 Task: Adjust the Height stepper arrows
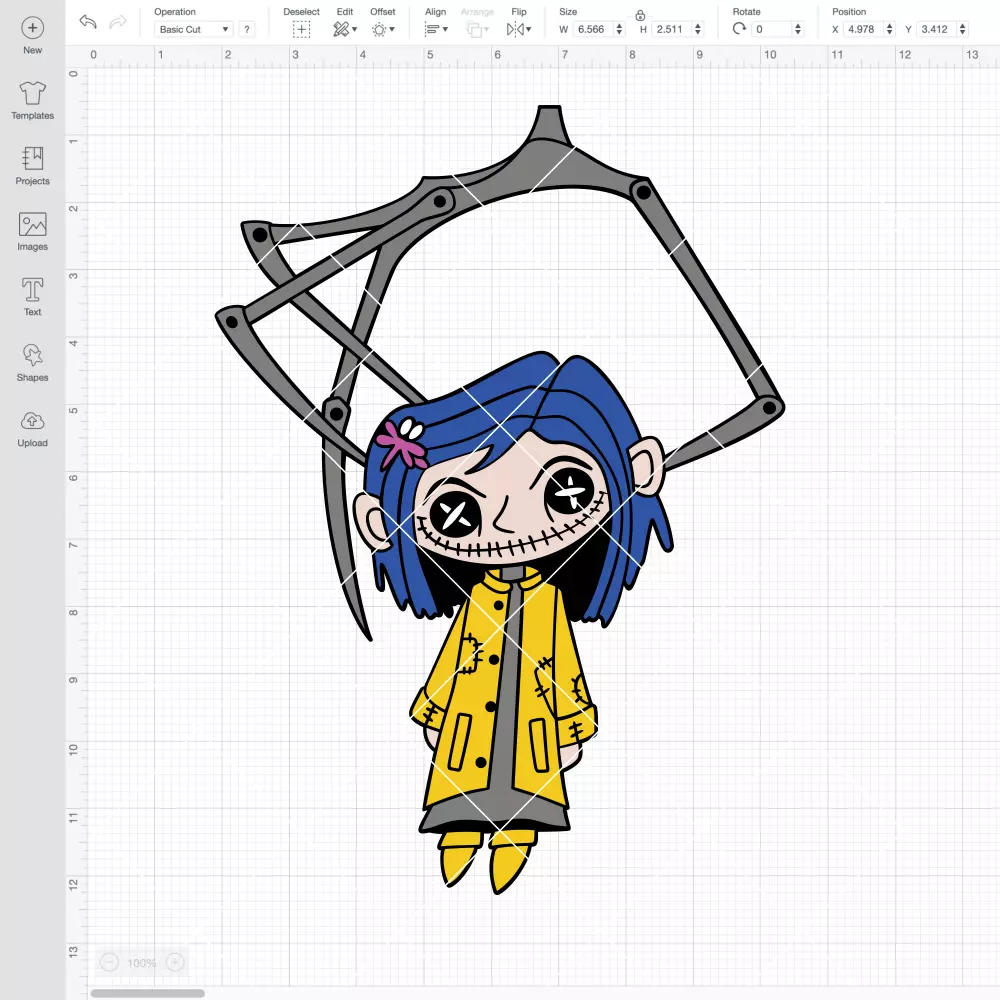click(x=698, y=29)
